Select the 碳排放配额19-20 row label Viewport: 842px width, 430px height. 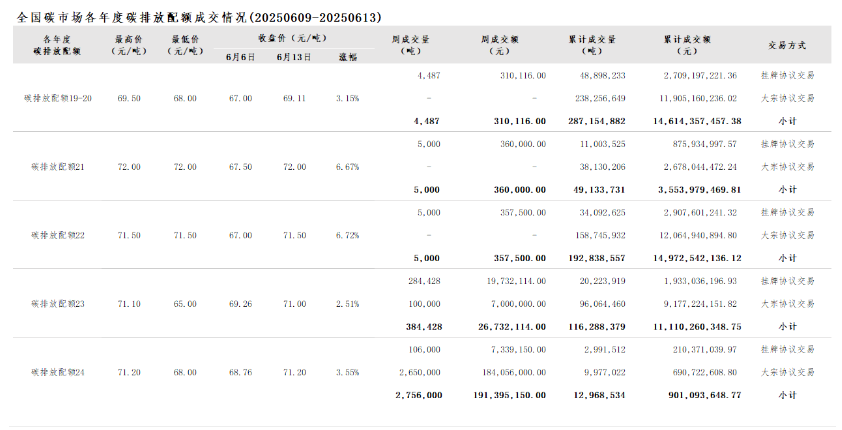pos(58,98)
